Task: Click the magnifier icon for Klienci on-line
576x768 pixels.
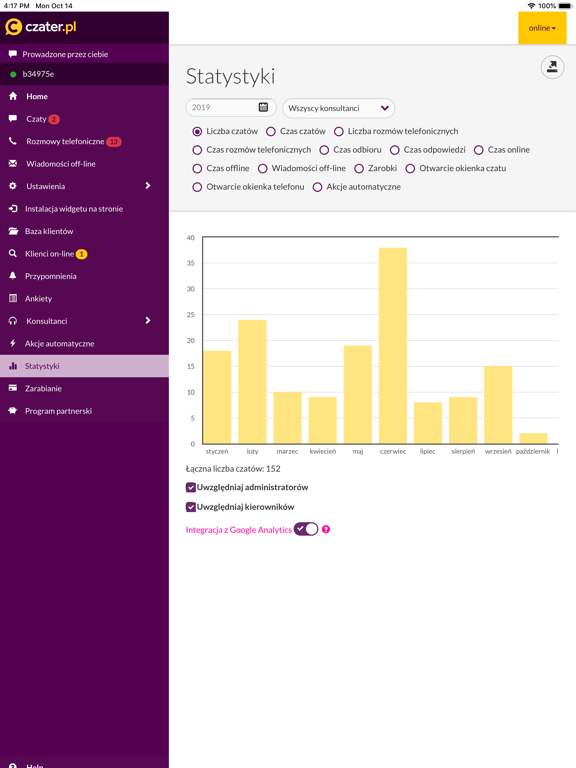Action: (13, 254)
